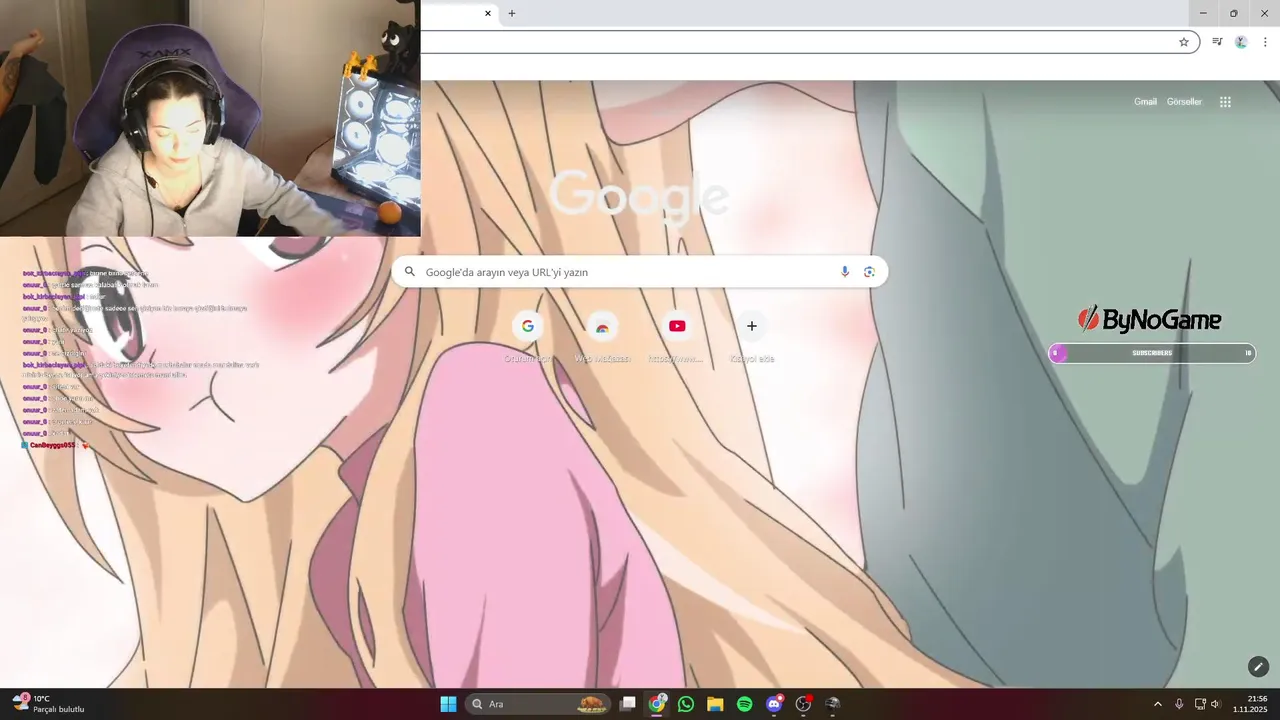Click the system tray microphone icon

(1180, 704)
